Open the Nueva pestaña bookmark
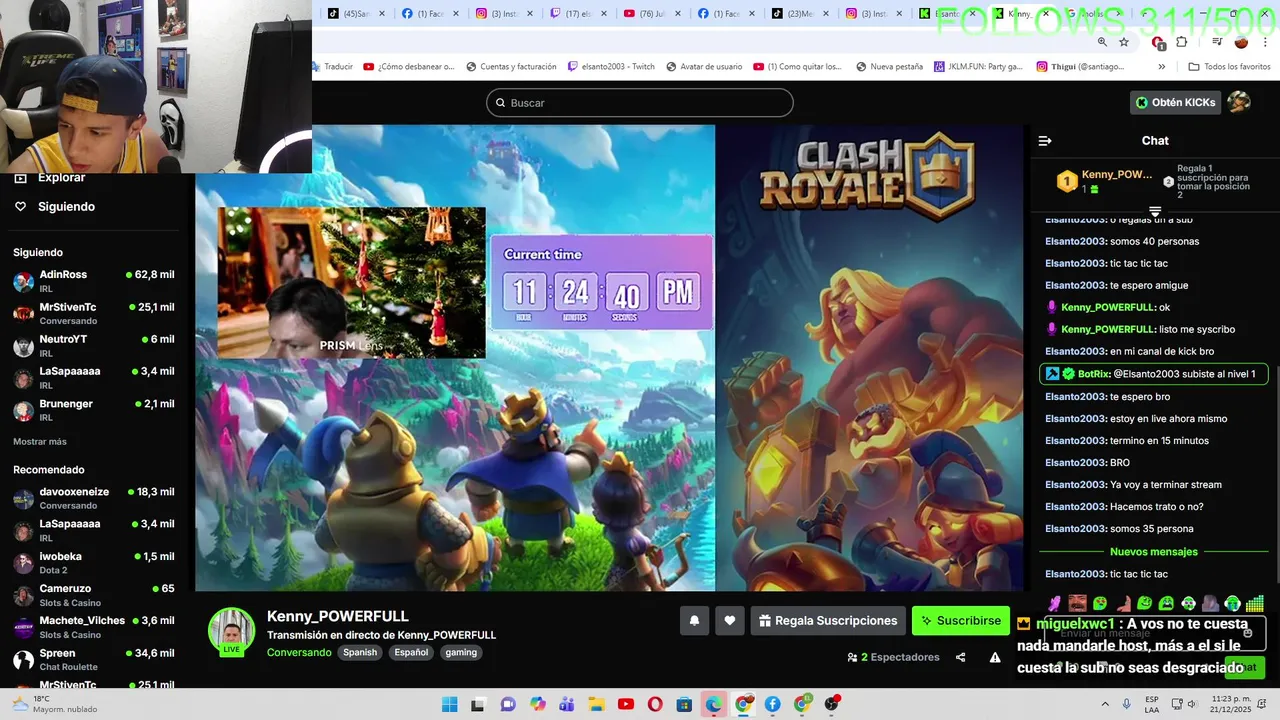1280x720 pixels. [888, 67]
